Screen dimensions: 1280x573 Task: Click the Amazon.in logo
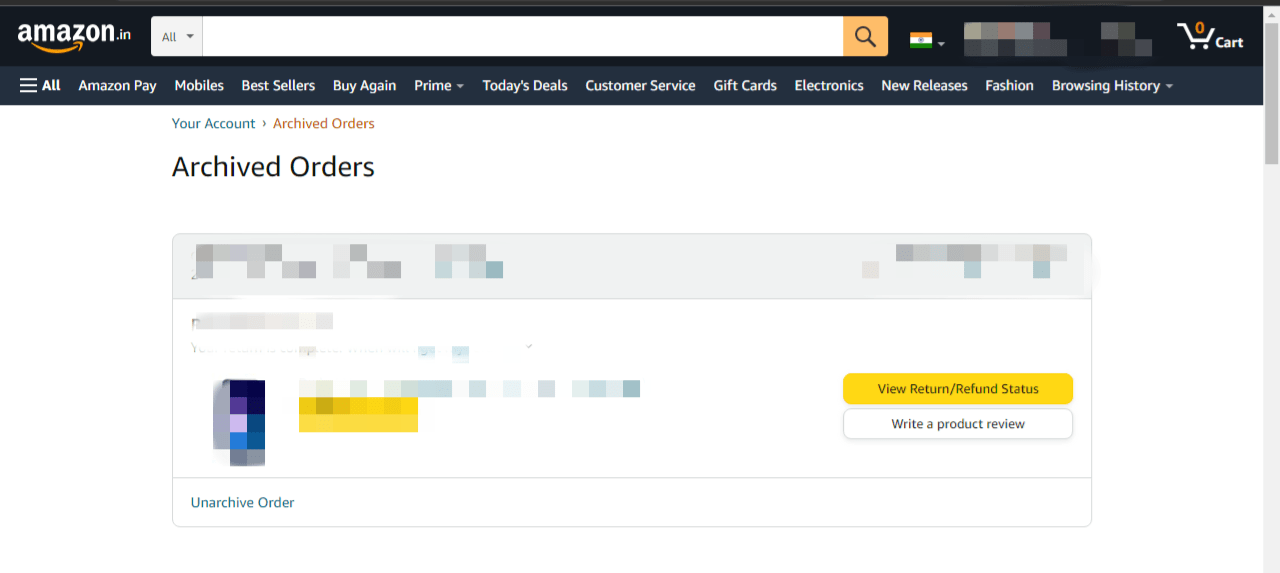point(74,36)
